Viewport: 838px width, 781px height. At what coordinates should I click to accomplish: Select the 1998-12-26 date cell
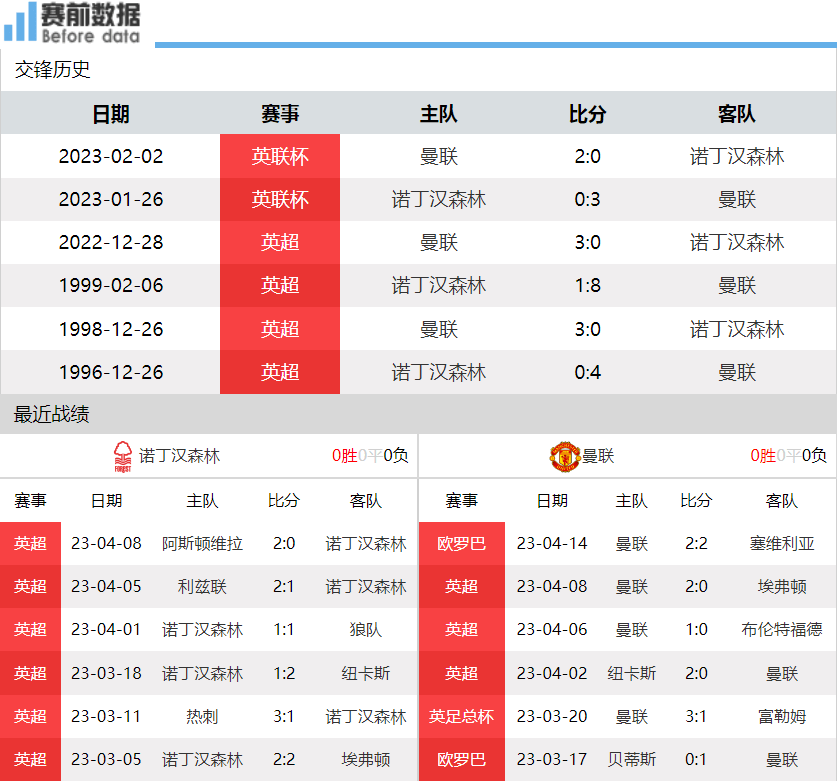tap(111, 329)
